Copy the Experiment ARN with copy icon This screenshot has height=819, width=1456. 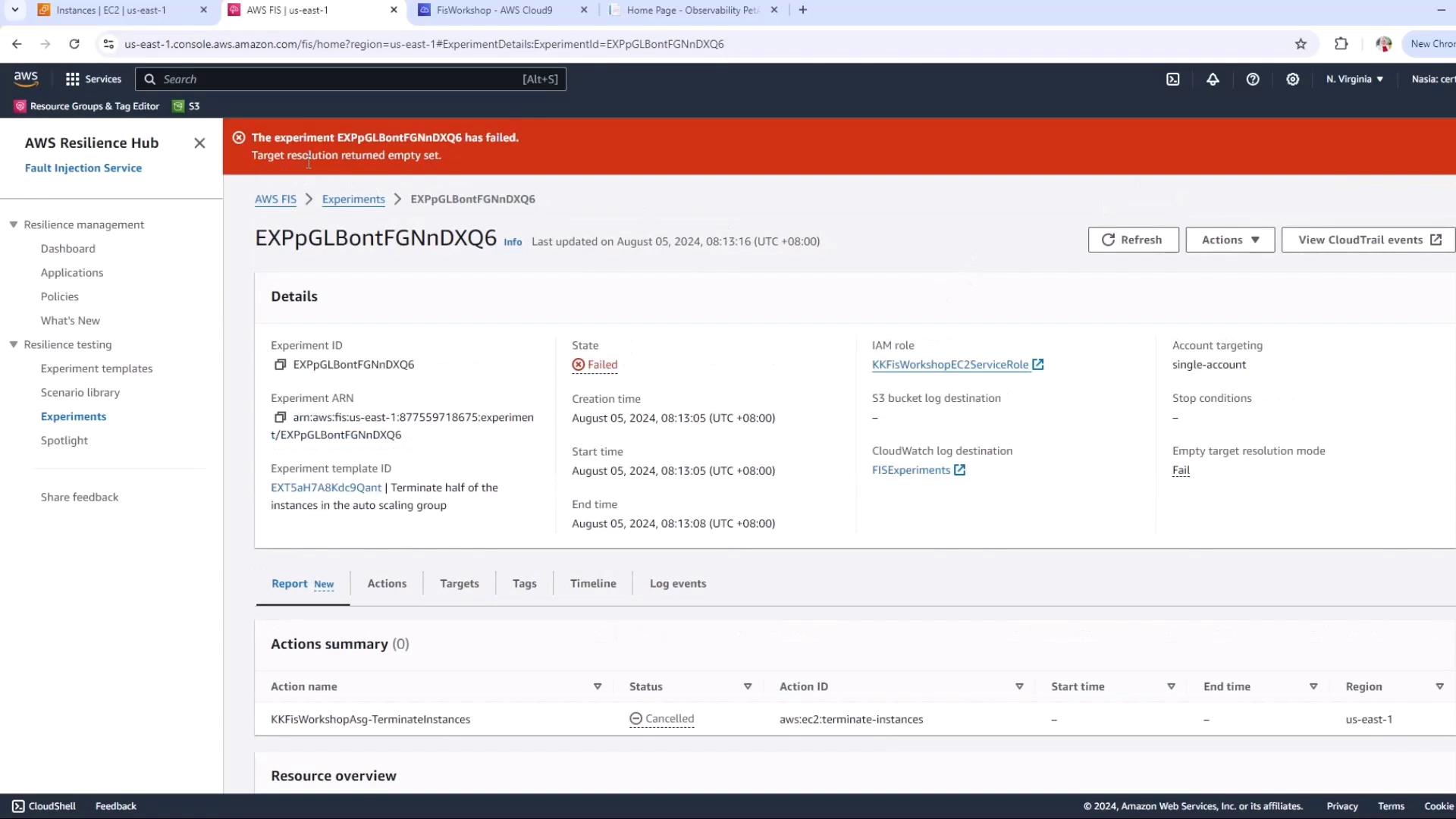click(x=280, y=418)
